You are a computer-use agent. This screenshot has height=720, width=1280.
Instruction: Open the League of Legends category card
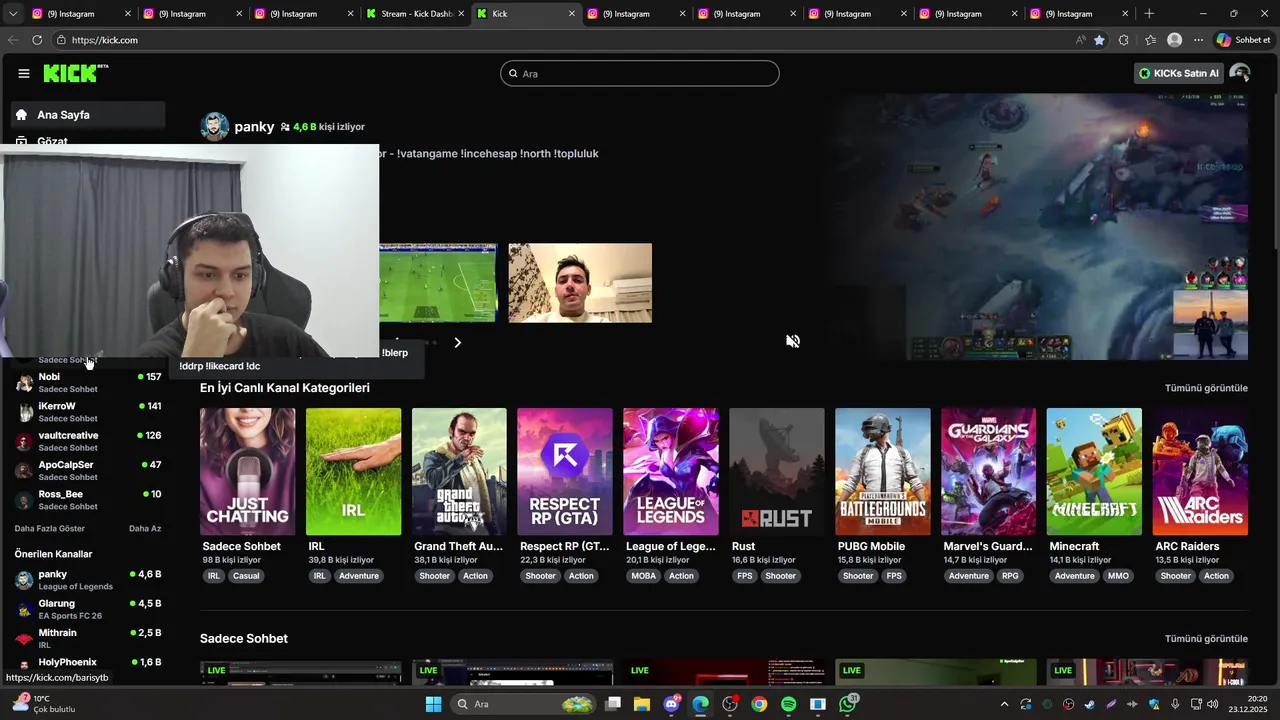coord(671,471)
